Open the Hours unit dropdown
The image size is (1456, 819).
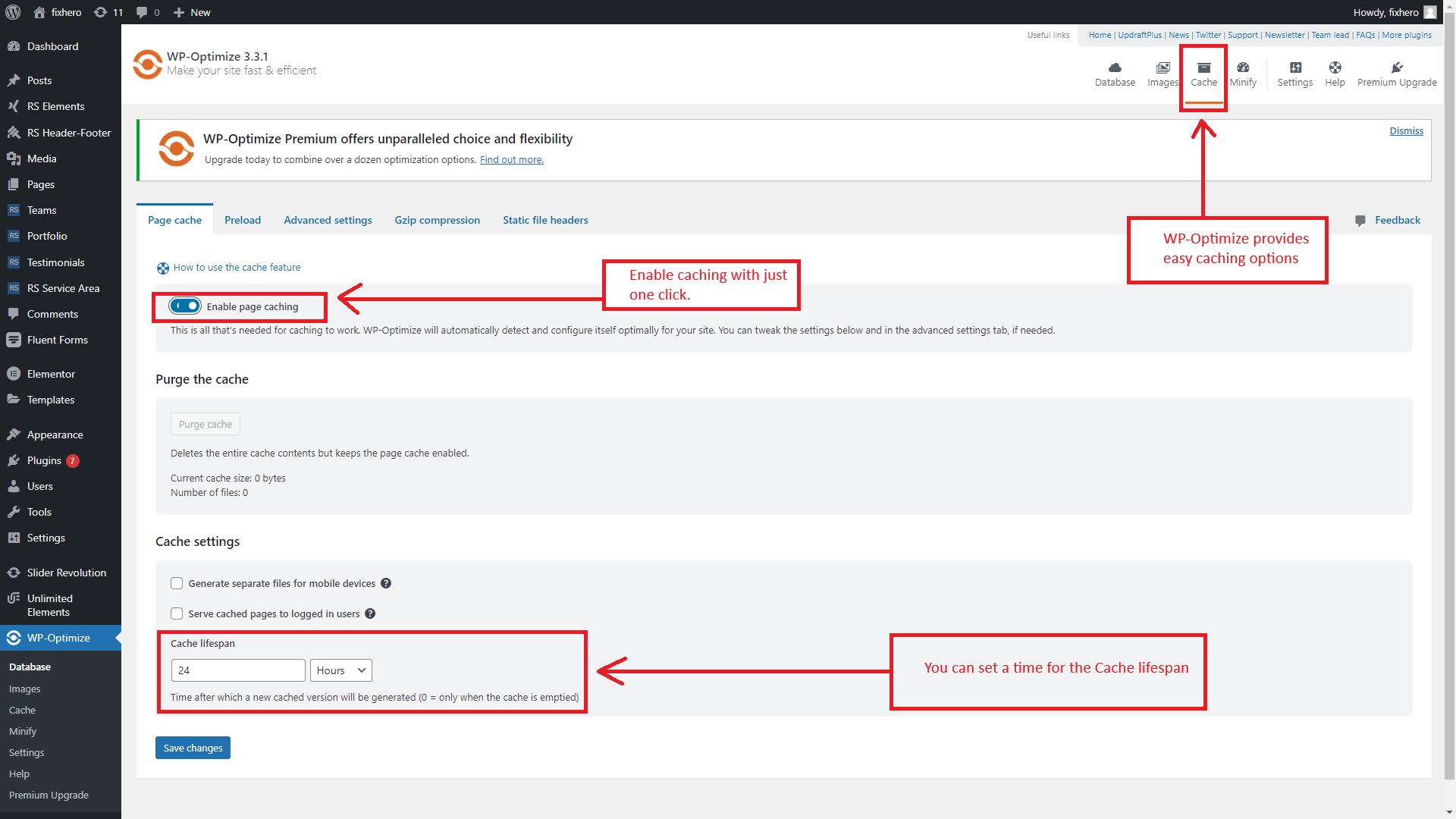[341, 670]
